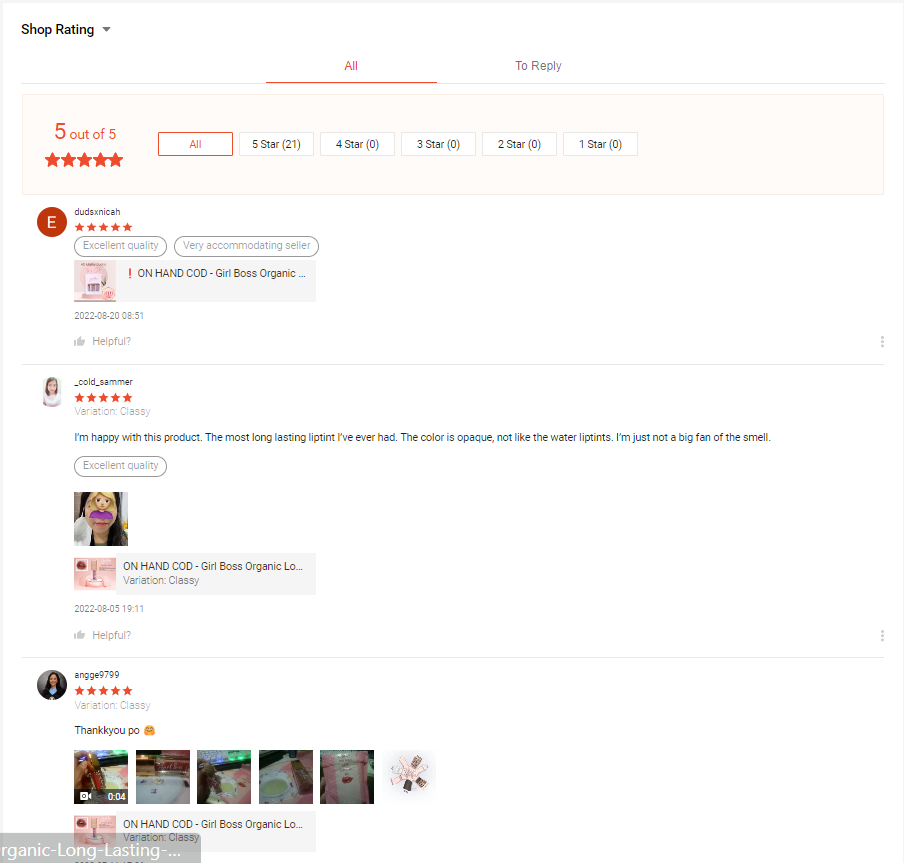This screenshot has width=904, height=863.
Task: Click Variation: Classy under angge9799's stars
Action: [x=112, y=705]
